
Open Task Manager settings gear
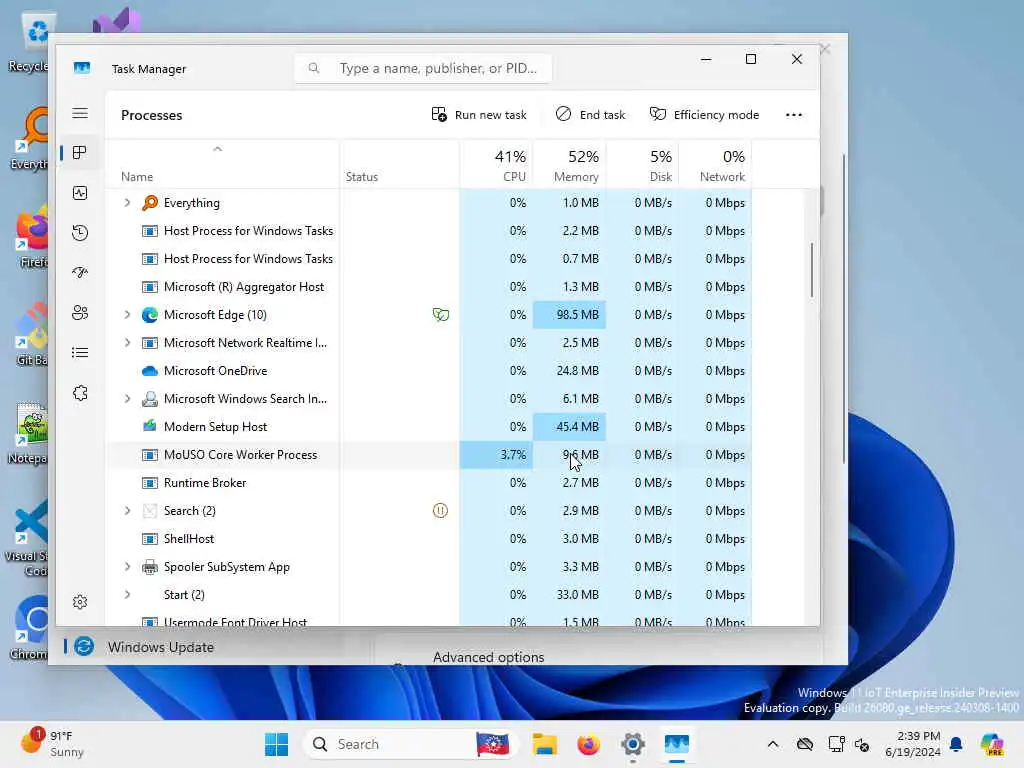pyautogui.click(x=80, y=601)
